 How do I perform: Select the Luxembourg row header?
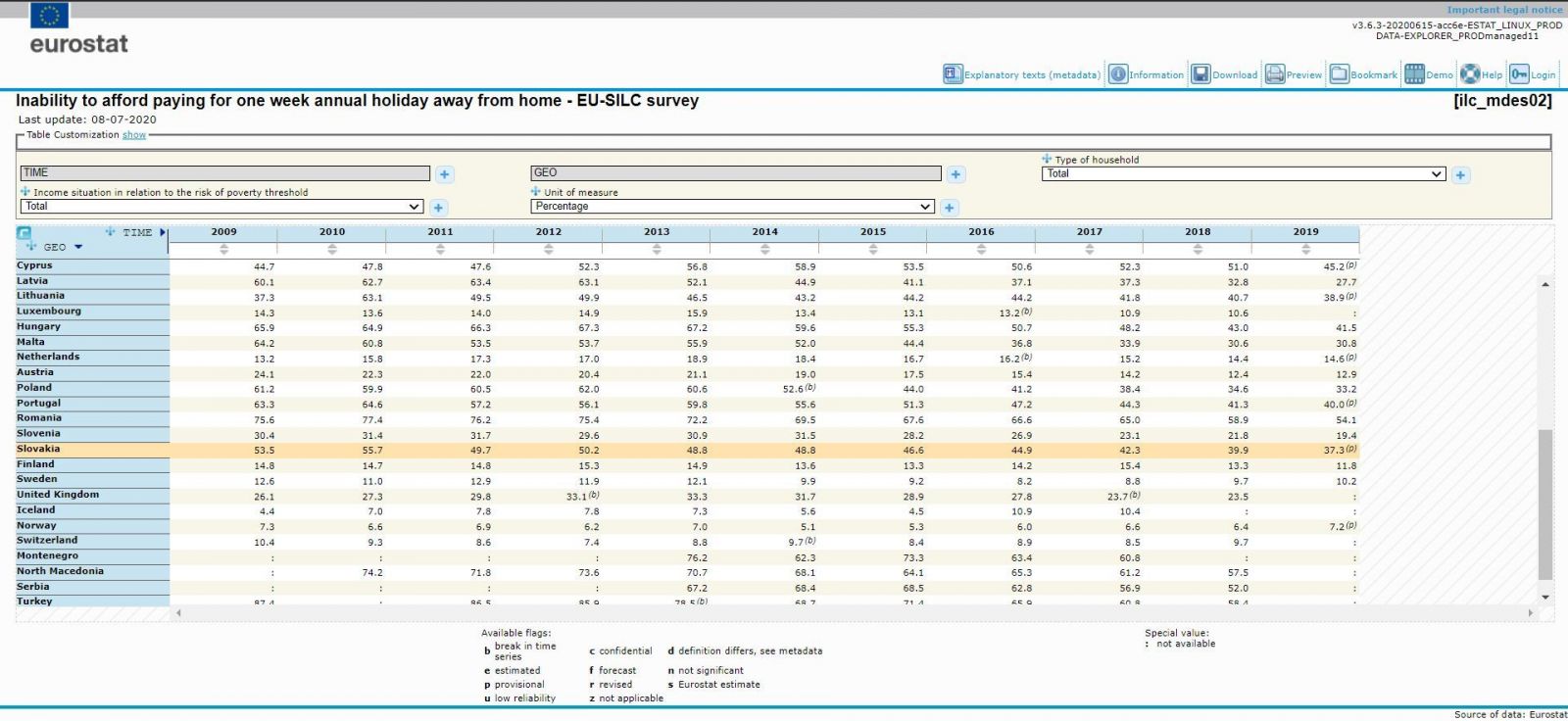point(93,312)
